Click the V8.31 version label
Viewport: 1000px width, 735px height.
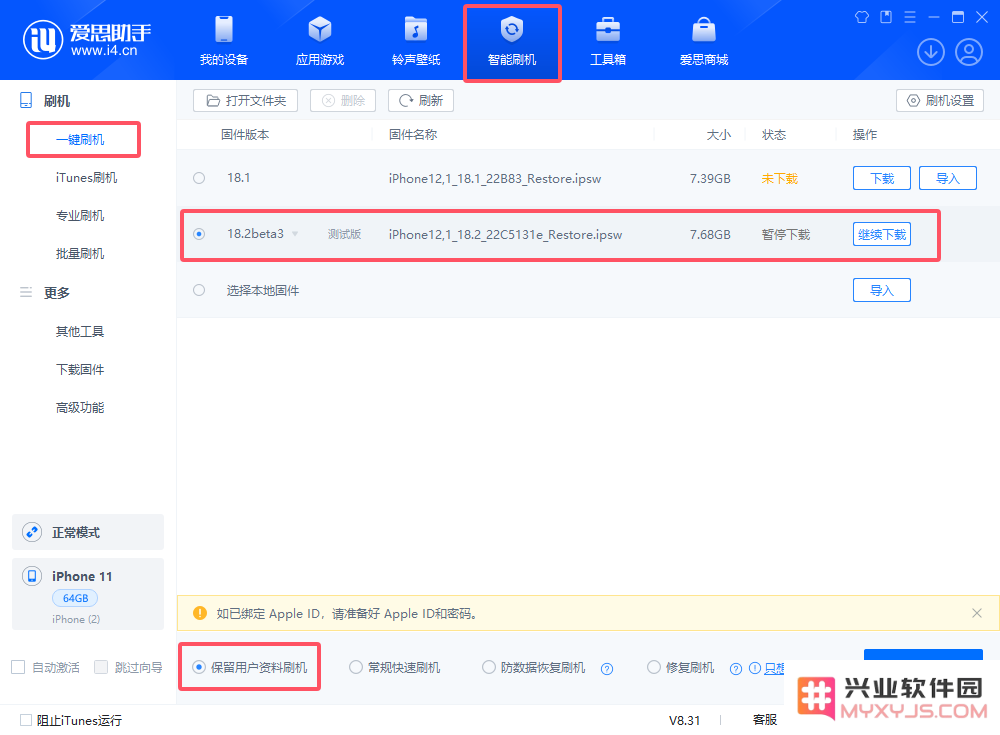(684, 720)
